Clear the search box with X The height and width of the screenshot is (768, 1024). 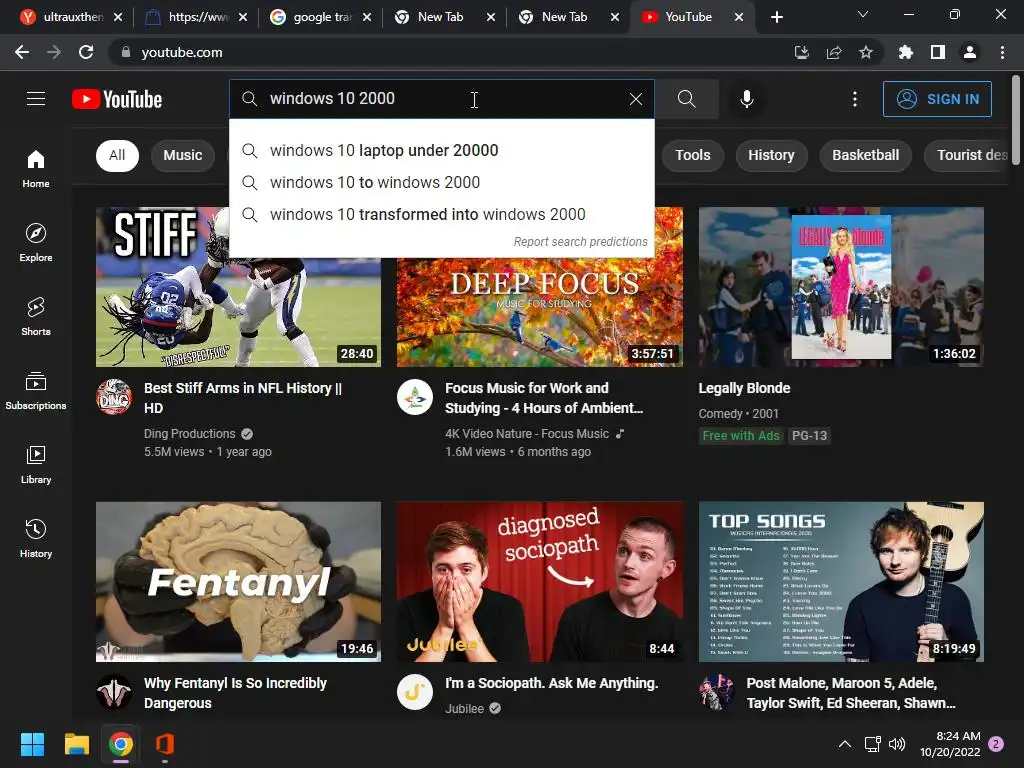tap(635, 99)
